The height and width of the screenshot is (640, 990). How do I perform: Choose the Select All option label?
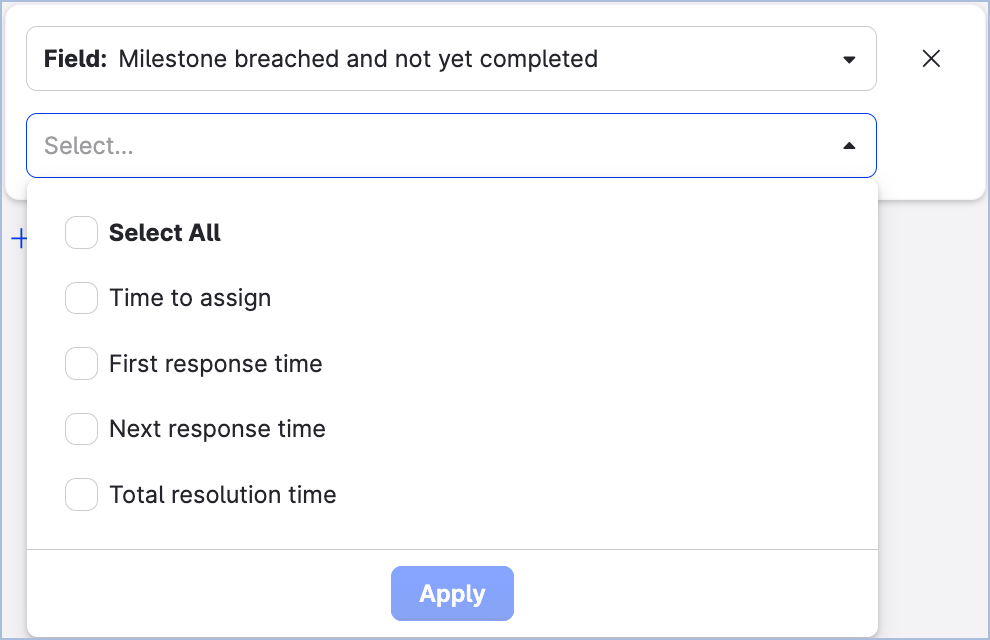(x=165, y=233)
